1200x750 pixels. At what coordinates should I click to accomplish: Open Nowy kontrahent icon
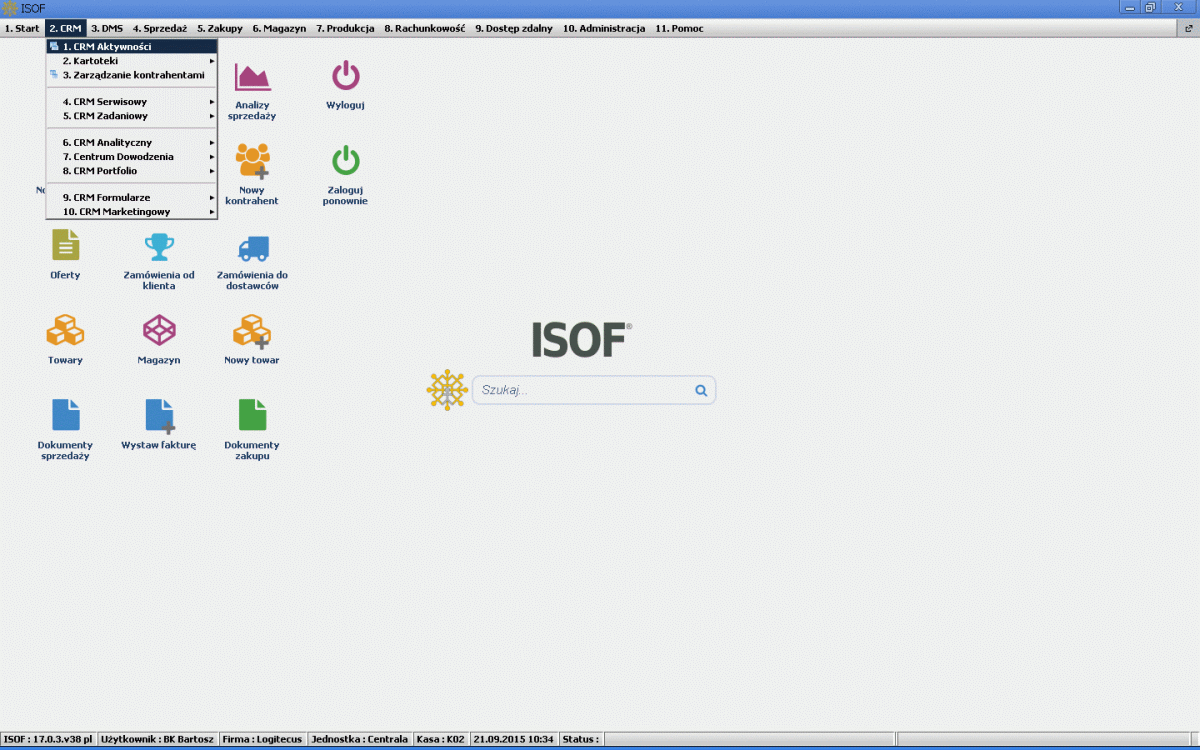point(252,161)
